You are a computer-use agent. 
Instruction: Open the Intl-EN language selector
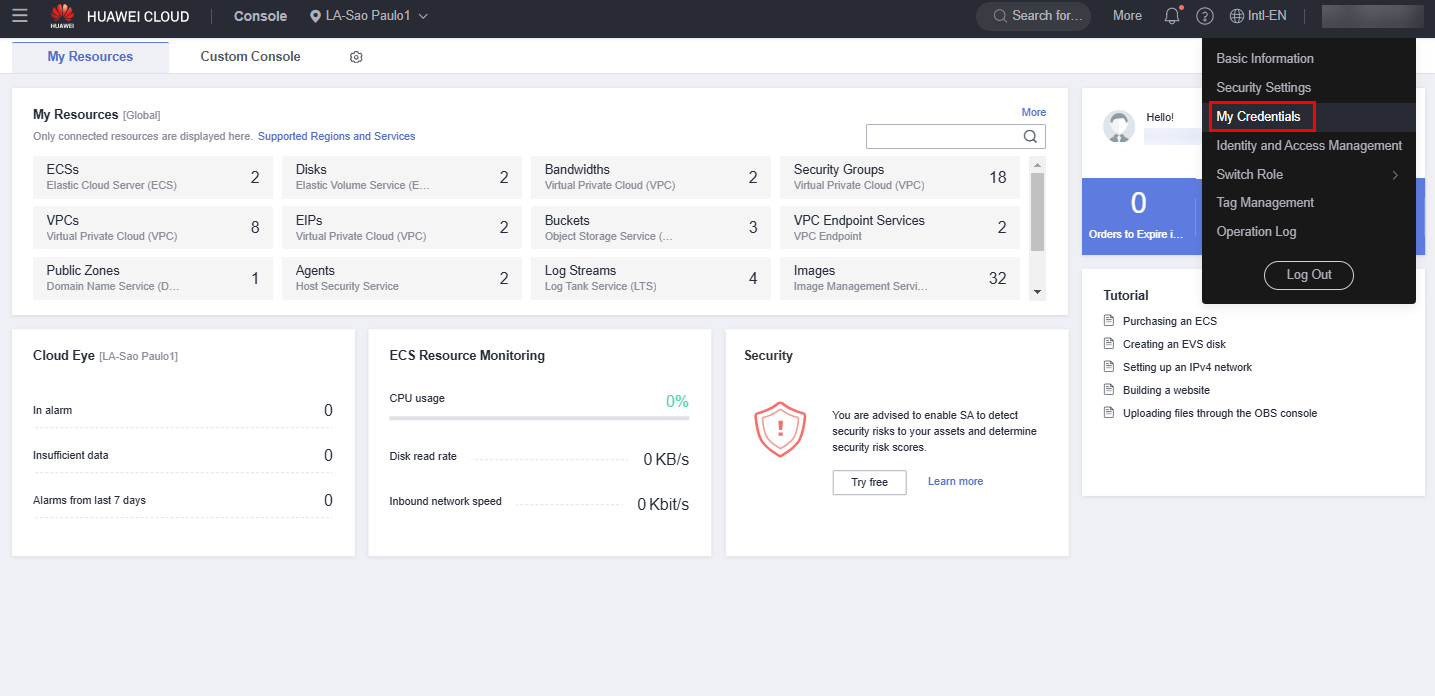(1258, 16)
